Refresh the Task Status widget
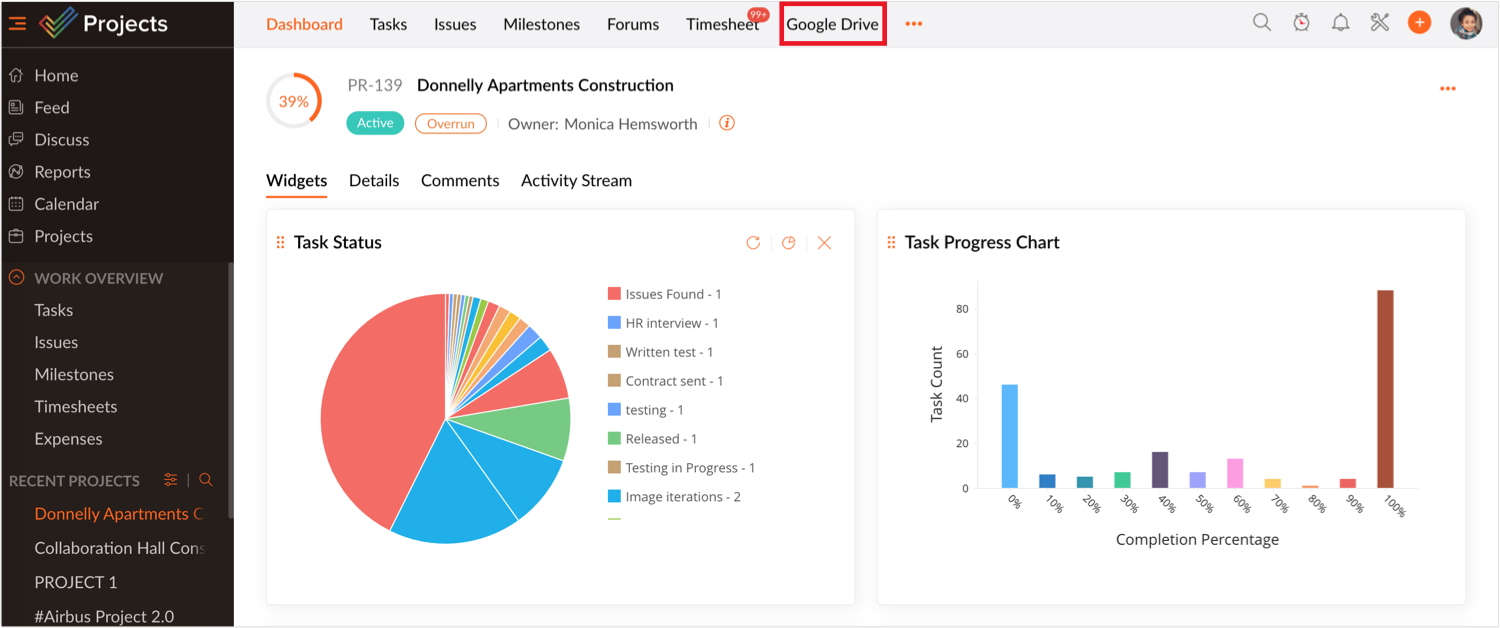 pos(753,243)
